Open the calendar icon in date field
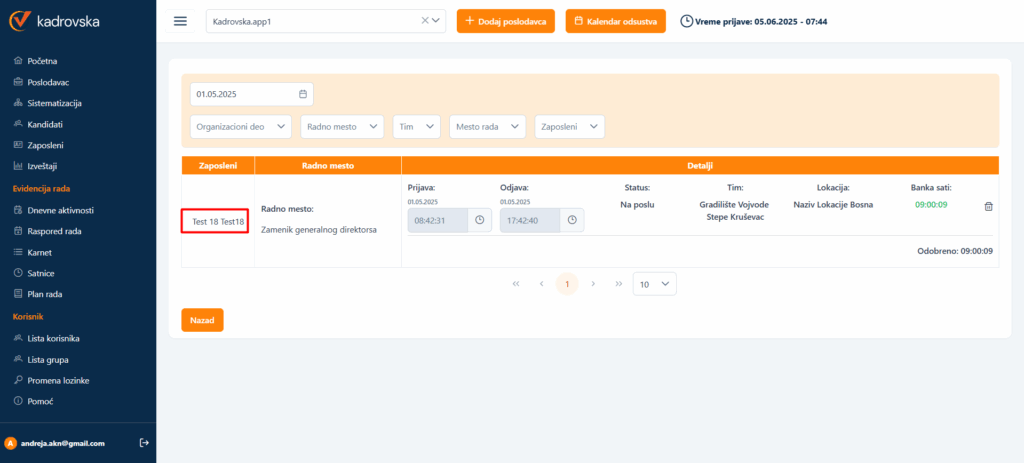 pos(303,94)
